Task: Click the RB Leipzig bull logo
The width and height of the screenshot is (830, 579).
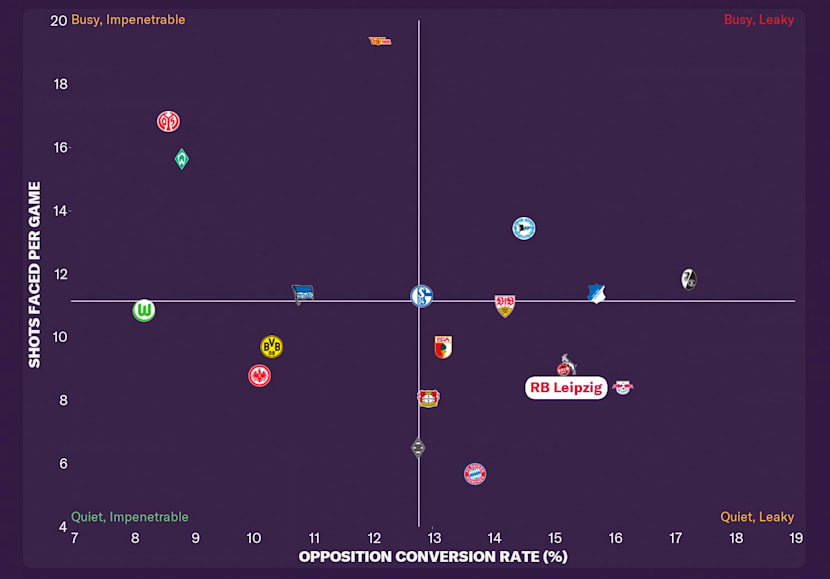Action: pos(623,388)
